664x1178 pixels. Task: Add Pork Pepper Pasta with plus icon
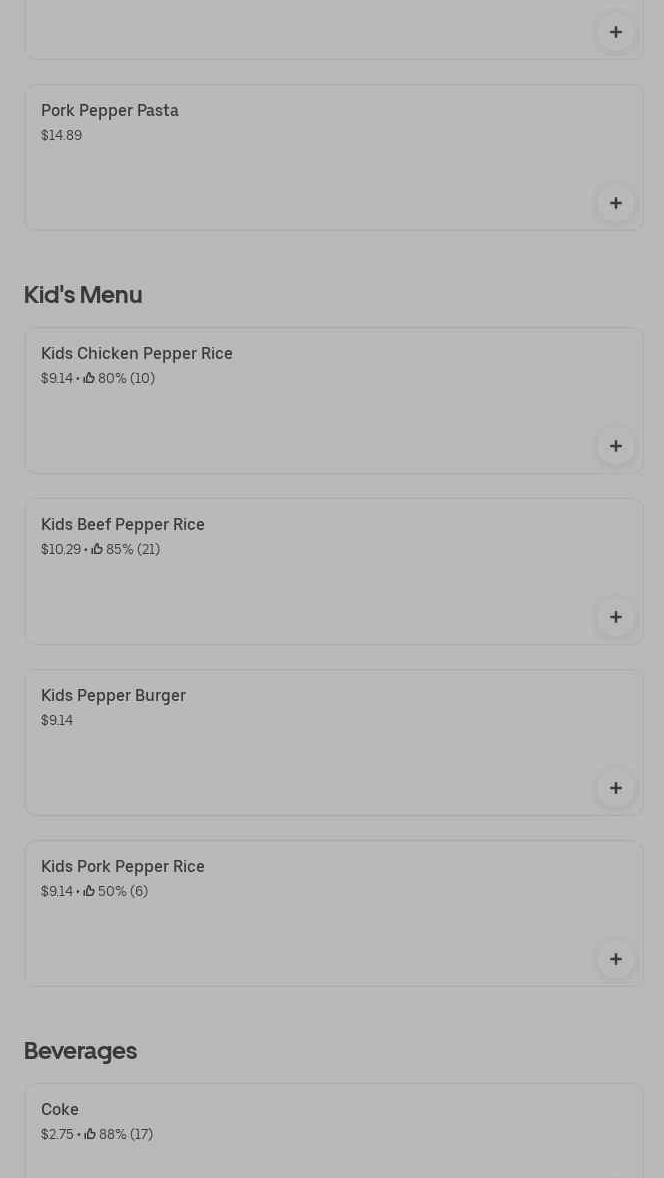(x=616, y=203)
